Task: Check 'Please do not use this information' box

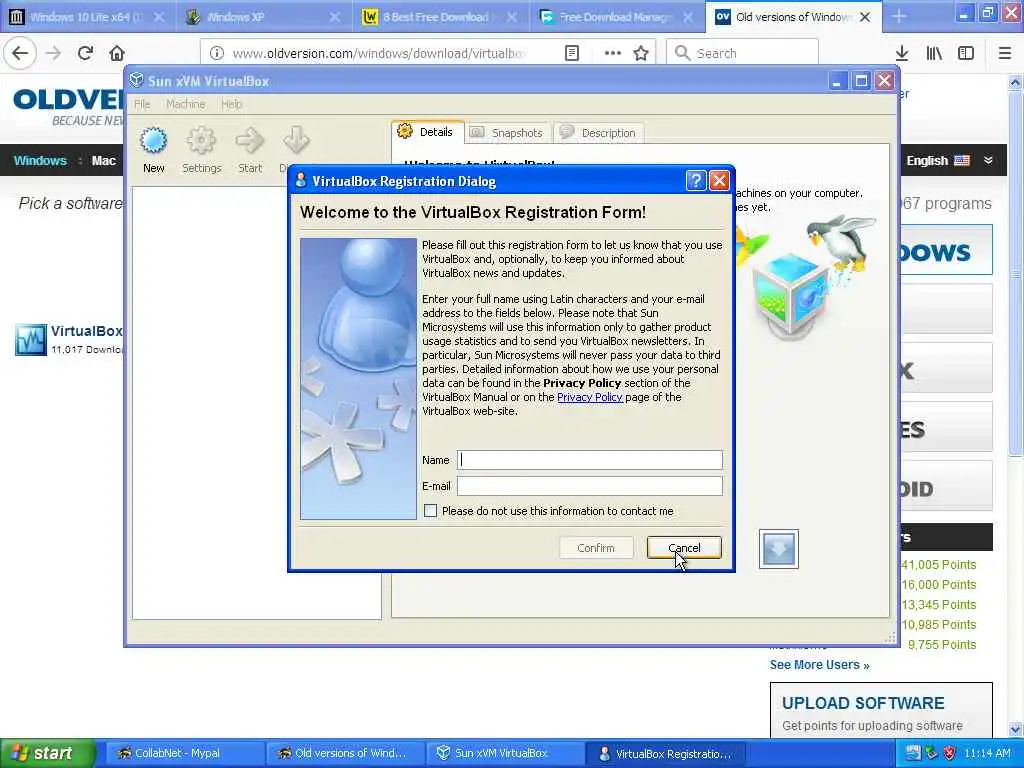Action: (x=430, y=511)
